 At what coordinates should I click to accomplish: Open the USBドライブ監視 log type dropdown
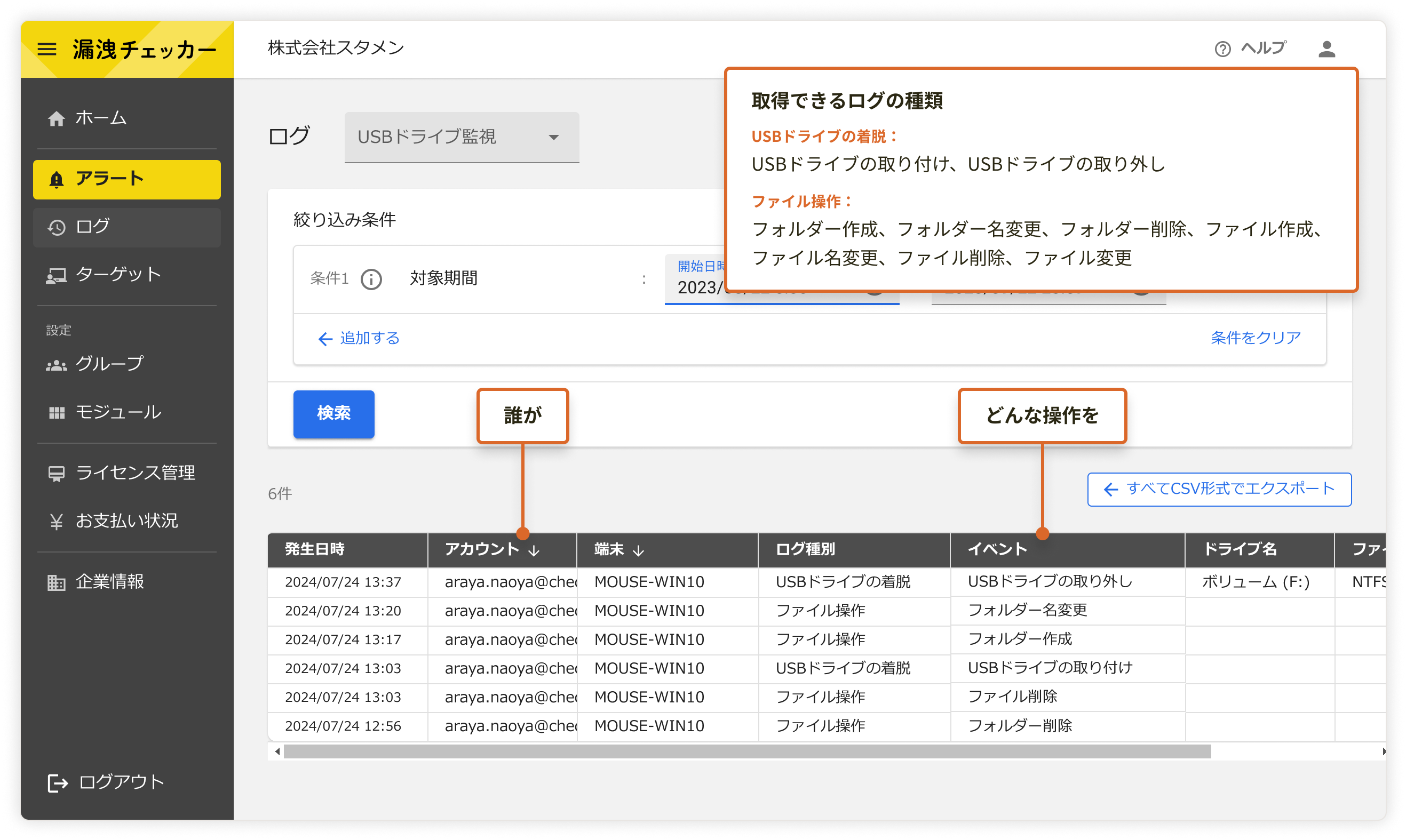462,137
